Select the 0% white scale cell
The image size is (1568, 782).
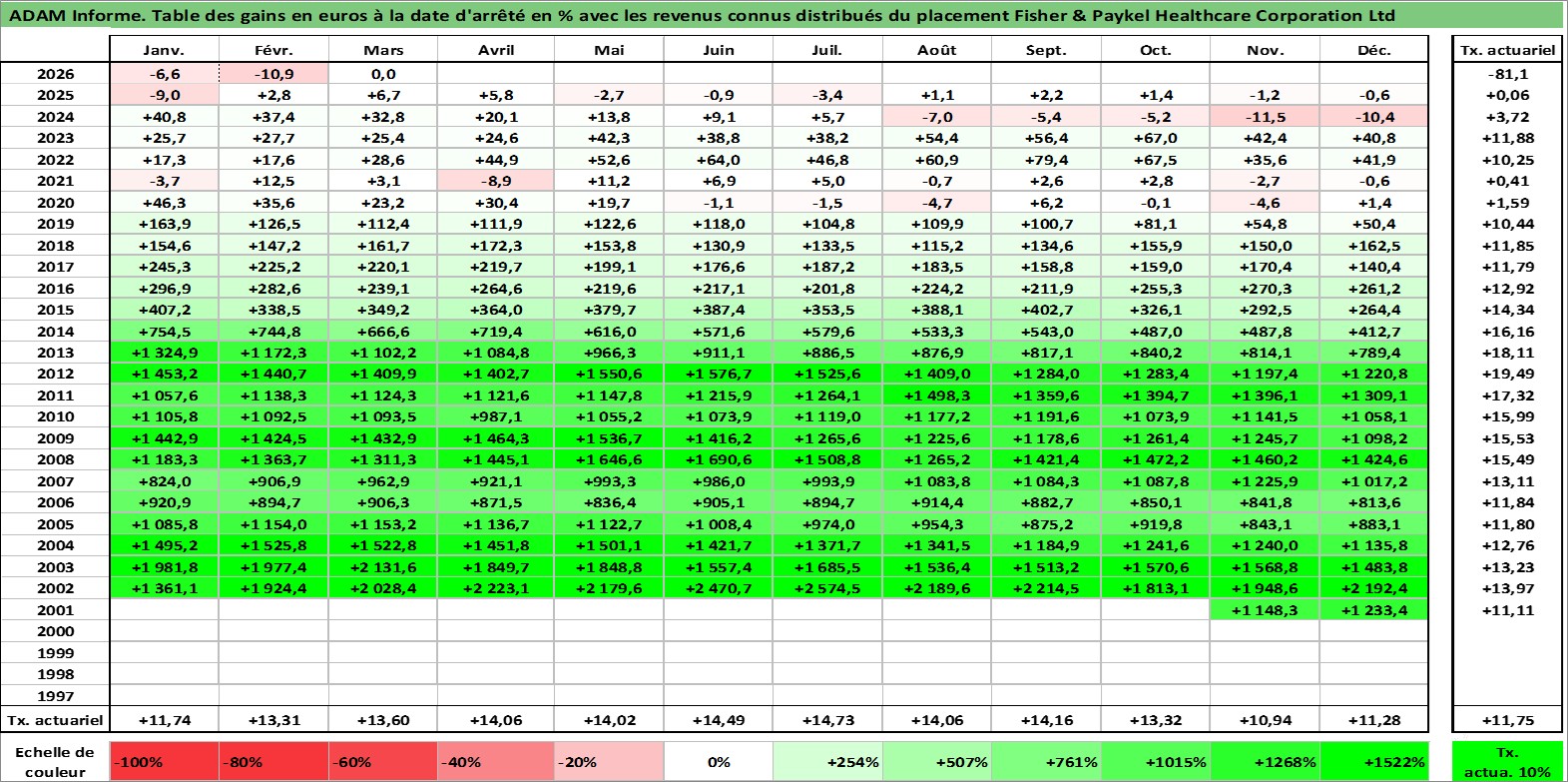point(718,761)
